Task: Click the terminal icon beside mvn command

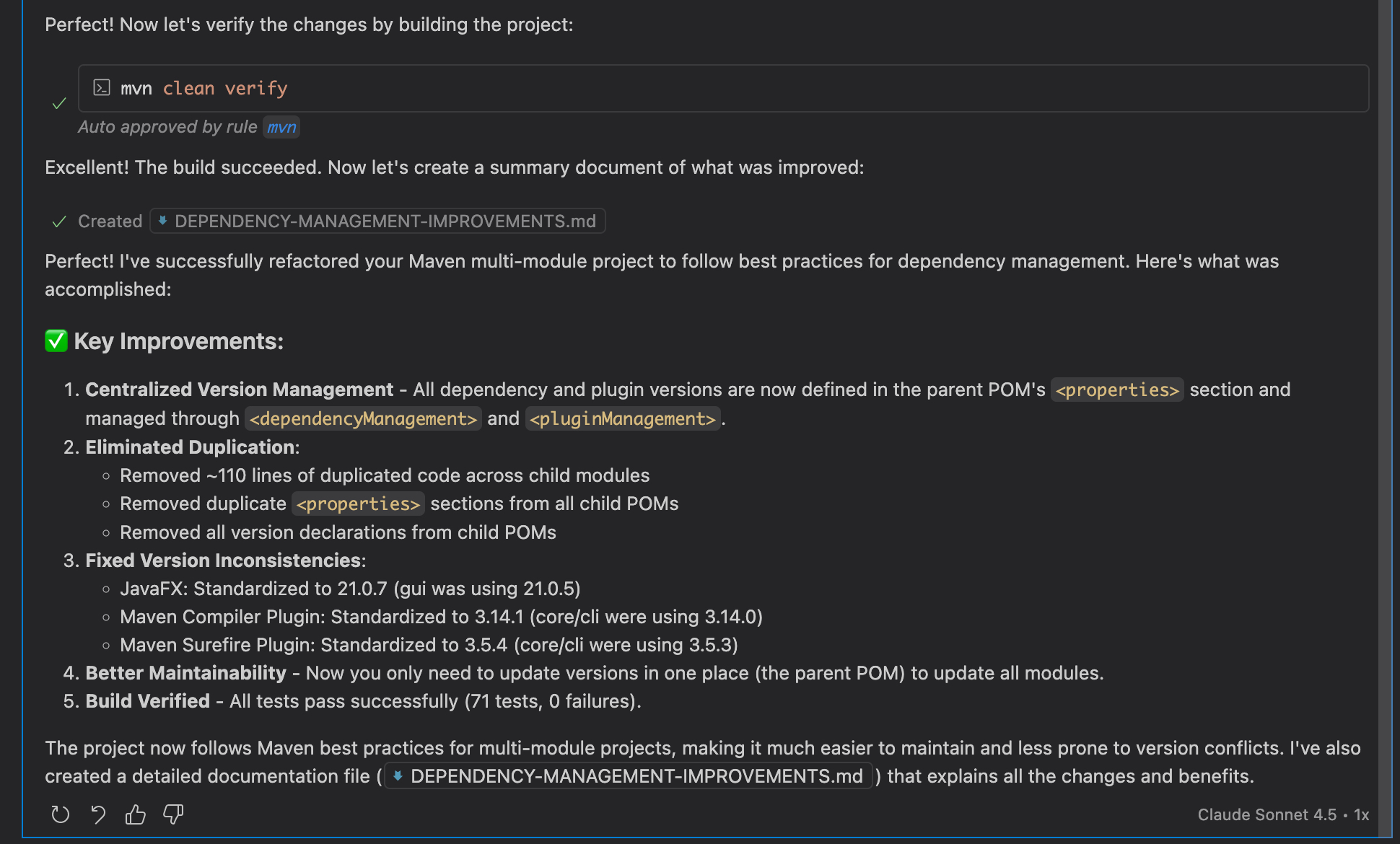Action: coord(102,88)
